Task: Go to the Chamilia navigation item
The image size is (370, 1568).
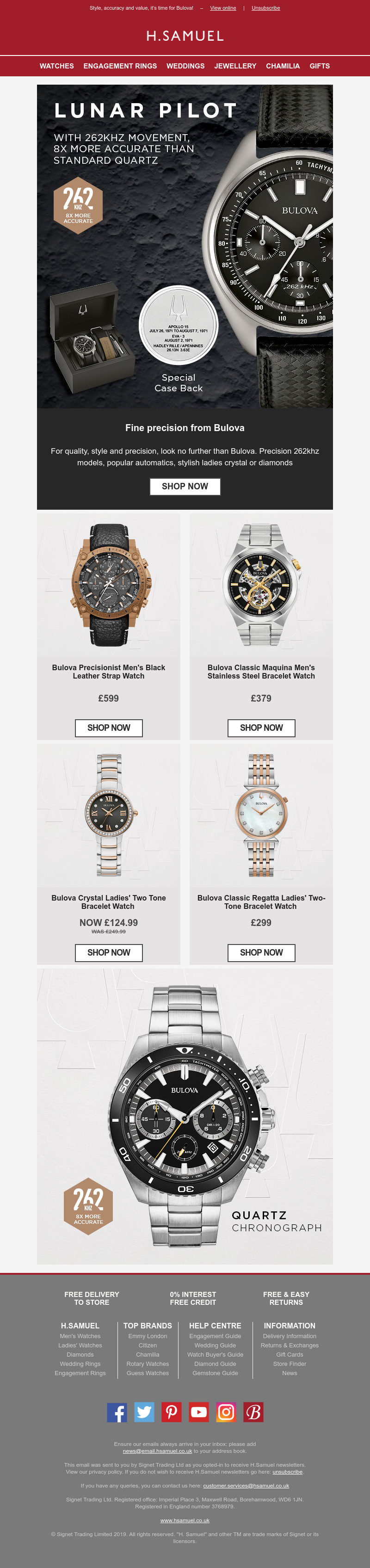Action: click(283, 66)
